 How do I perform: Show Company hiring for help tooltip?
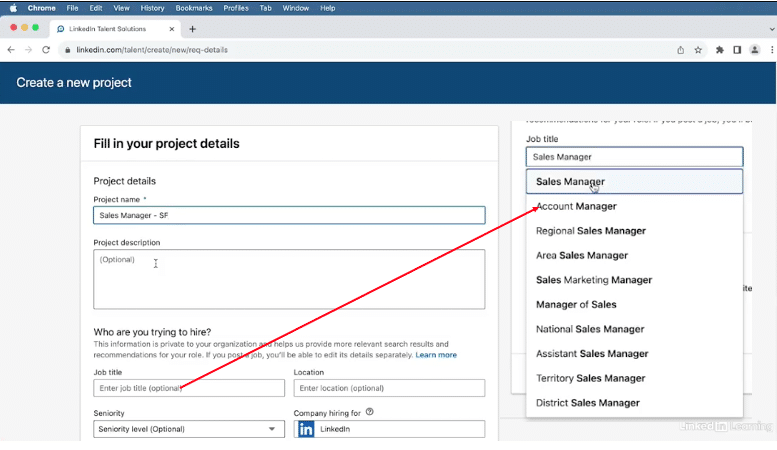pos(370,412)
